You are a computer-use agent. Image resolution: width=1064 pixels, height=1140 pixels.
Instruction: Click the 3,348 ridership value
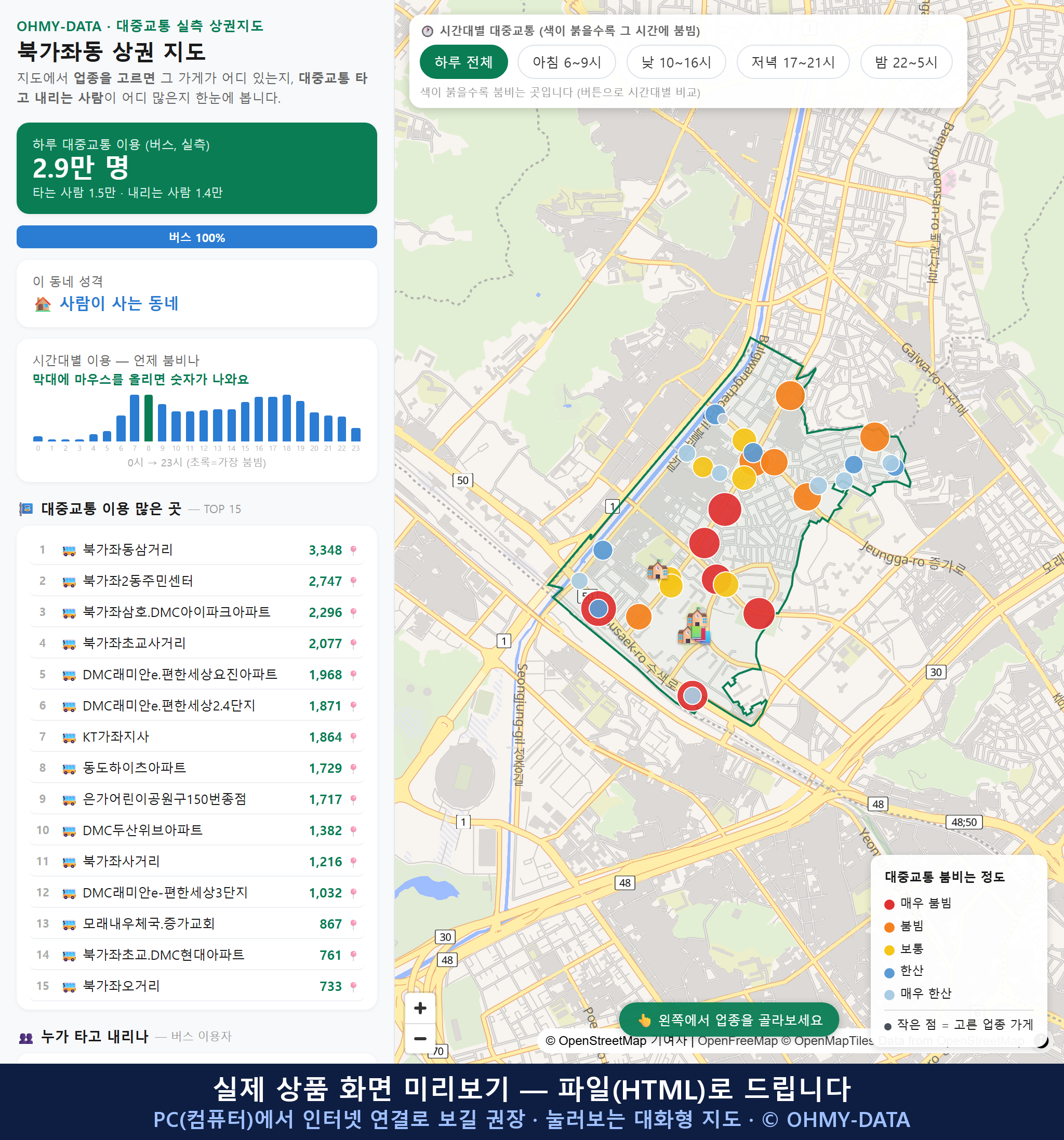(325, 550)
